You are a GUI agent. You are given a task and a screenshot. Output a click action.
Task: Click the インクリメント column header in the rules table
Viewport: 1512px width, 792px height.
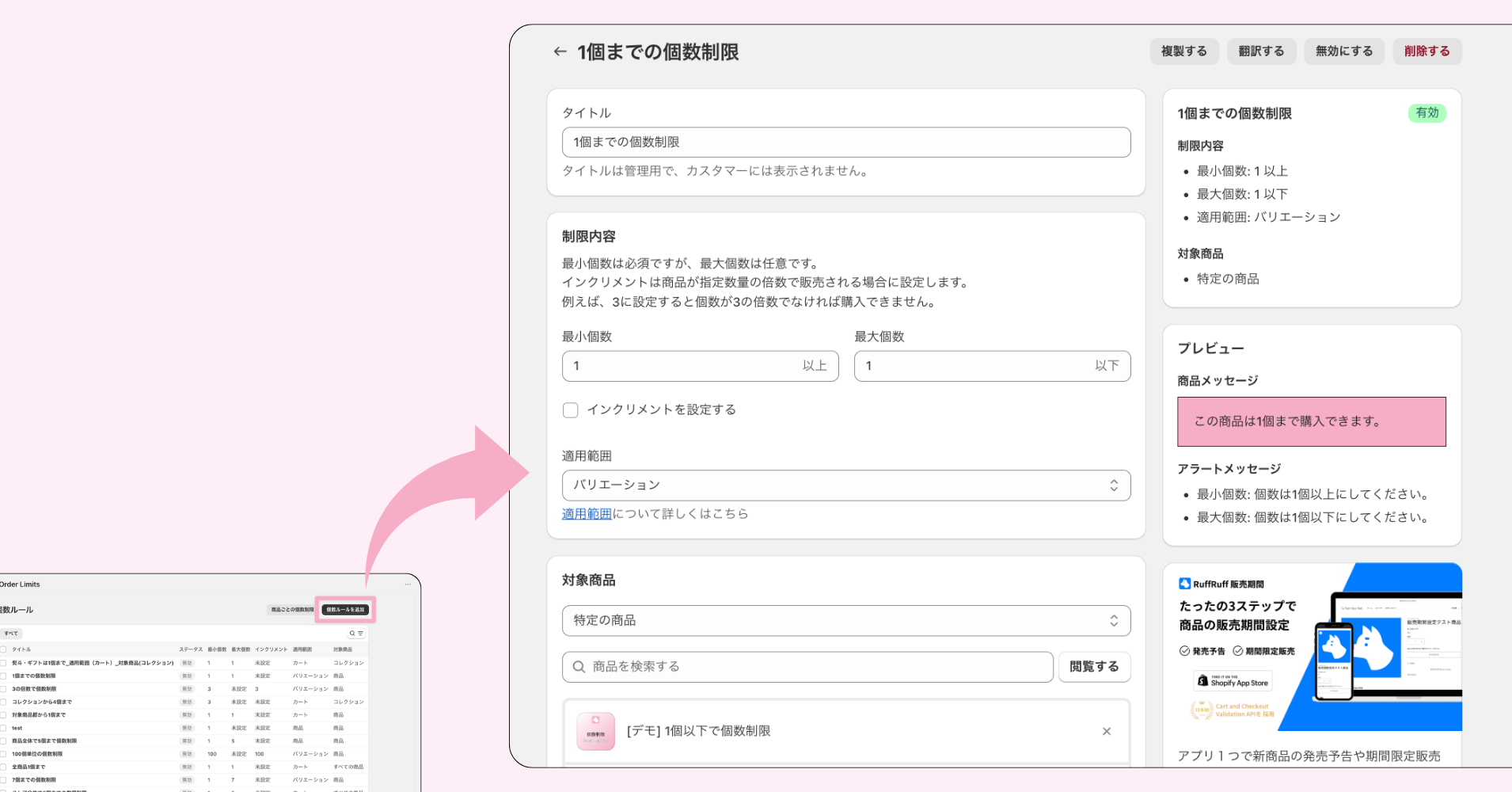271,649
